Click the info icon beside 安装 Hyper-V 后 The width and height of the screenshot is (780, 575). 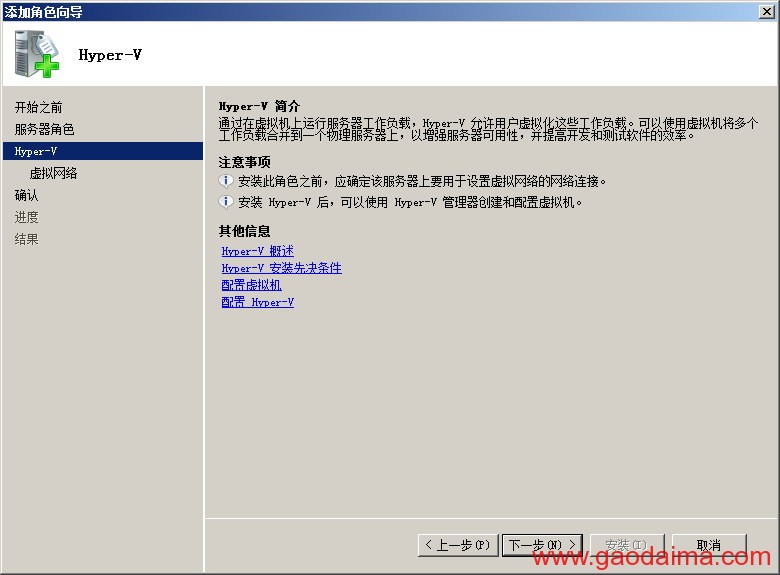pyautogui.click(x=226, y=202)
